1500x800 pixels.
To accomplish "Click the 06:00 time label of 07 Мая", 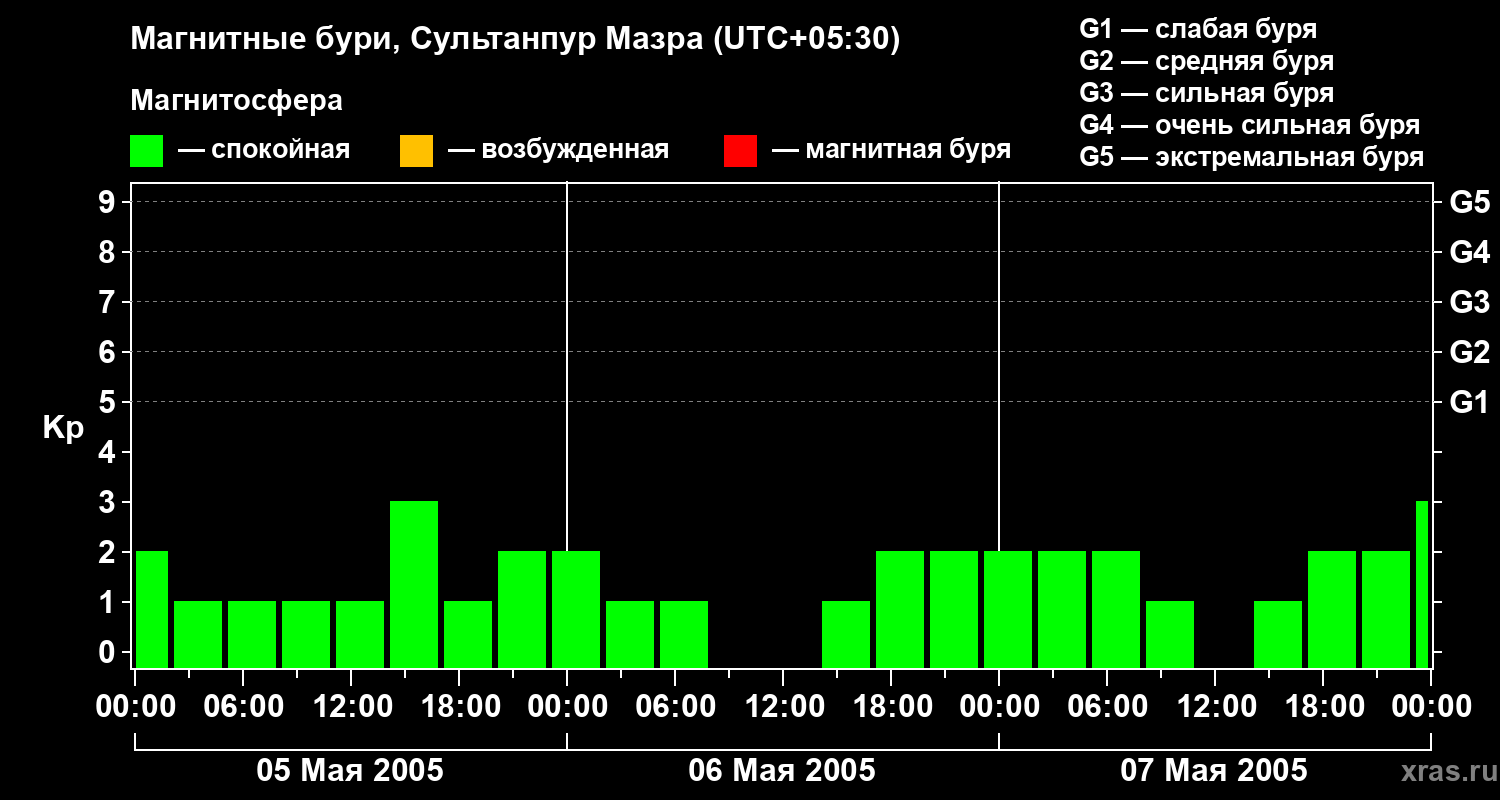I will click(1107, 707).
